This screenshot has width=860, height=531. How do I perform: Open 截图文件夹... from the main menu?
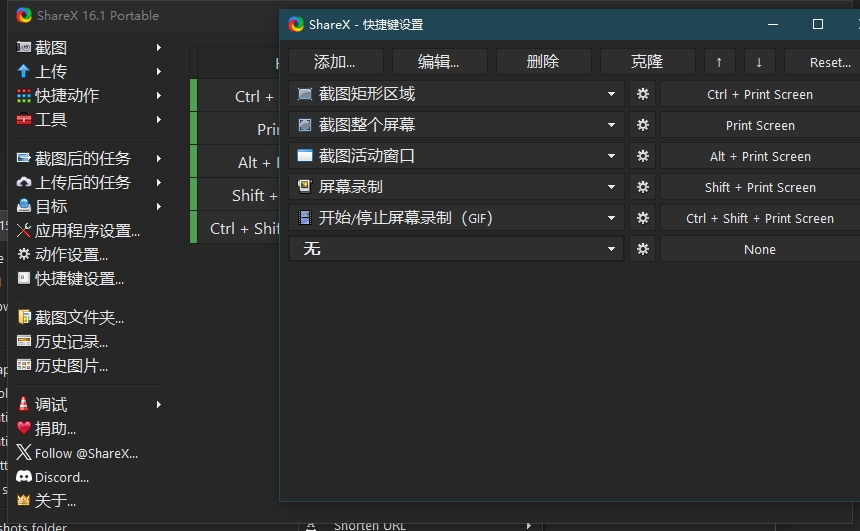click(90, 317)
